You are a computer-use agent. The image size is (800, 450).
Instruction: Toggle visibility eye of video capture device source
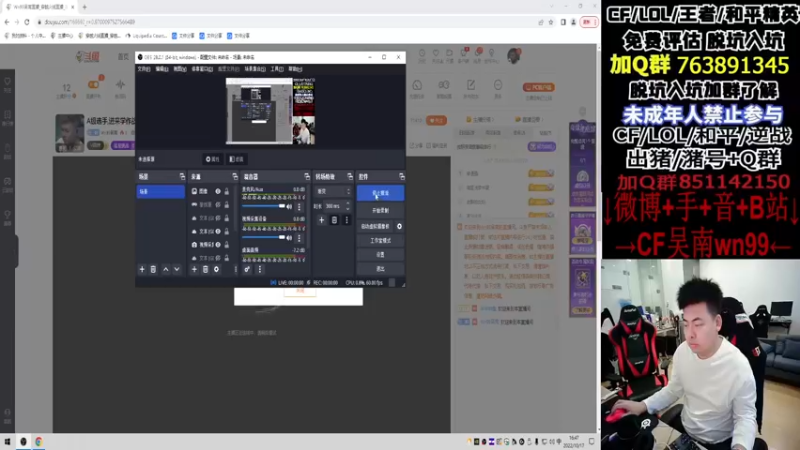(218, 244)
